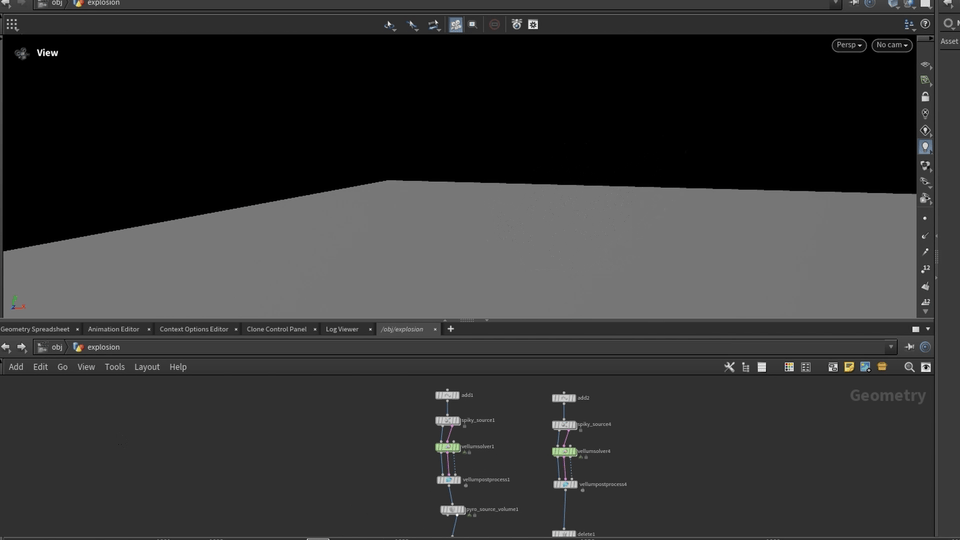960x540 pixels.
Task: Switch to list view icon in network toolbar
Action: click(x=762, y=367)
